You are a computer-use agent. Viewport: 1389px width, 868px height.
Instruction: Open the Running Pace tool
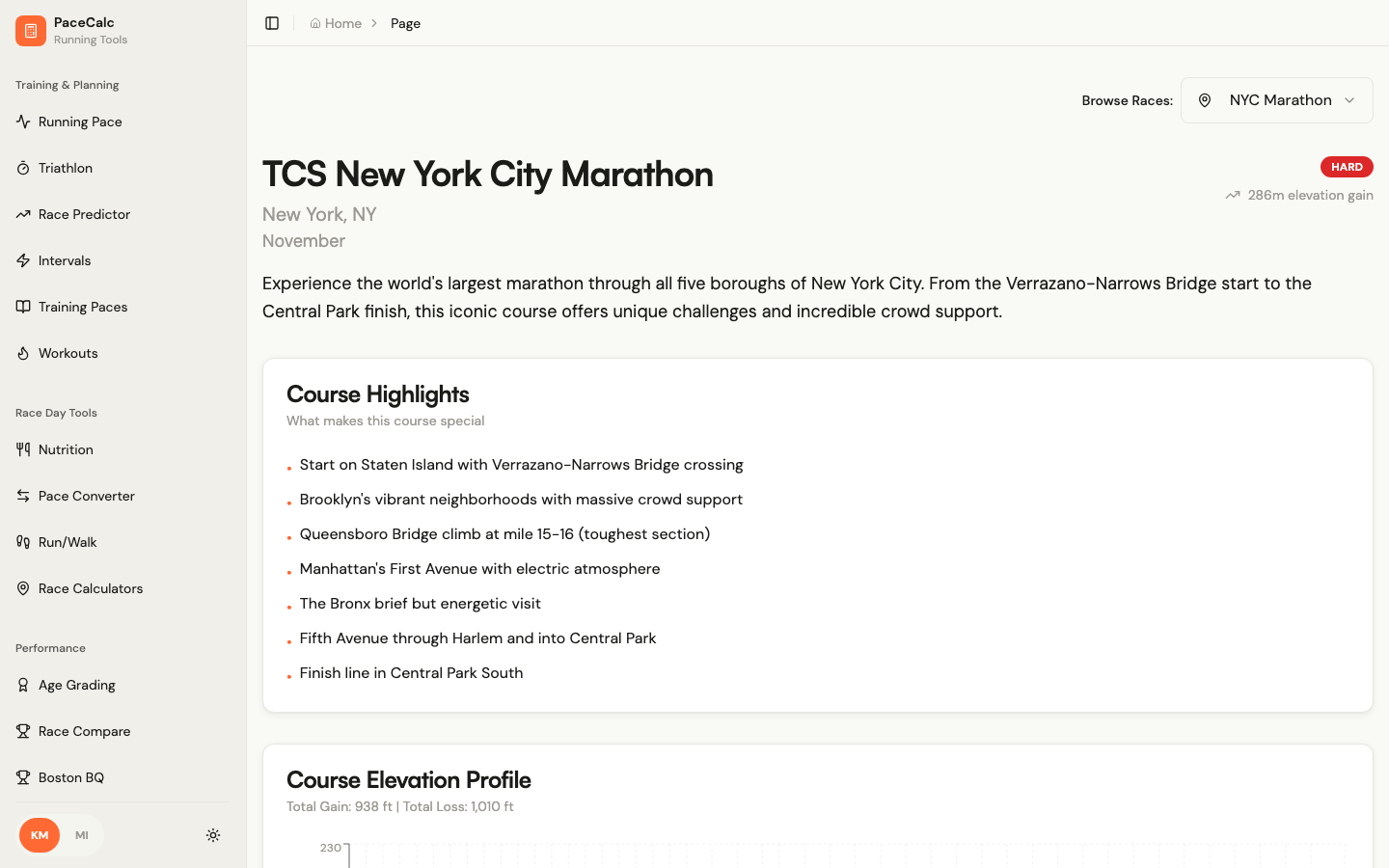pyautogui.click(x=123, y=122)
